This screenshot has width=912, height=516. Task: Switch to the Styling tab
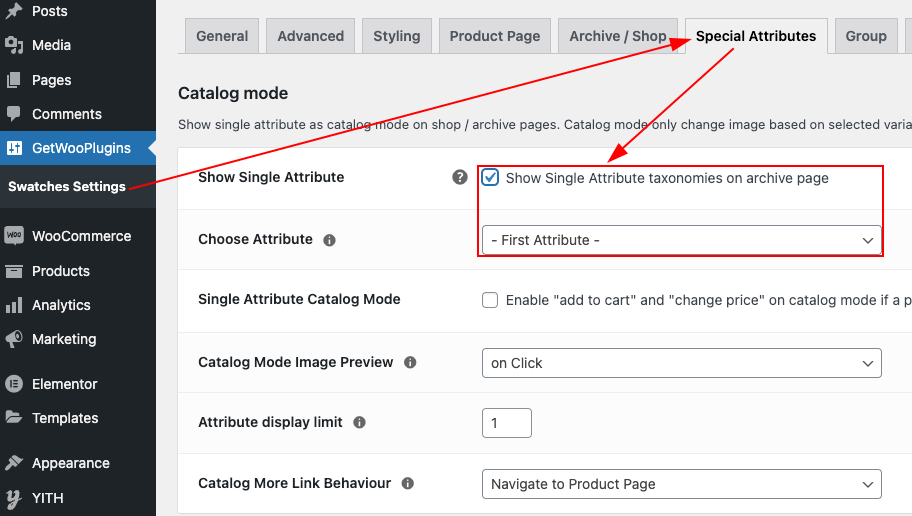(397, 36)
